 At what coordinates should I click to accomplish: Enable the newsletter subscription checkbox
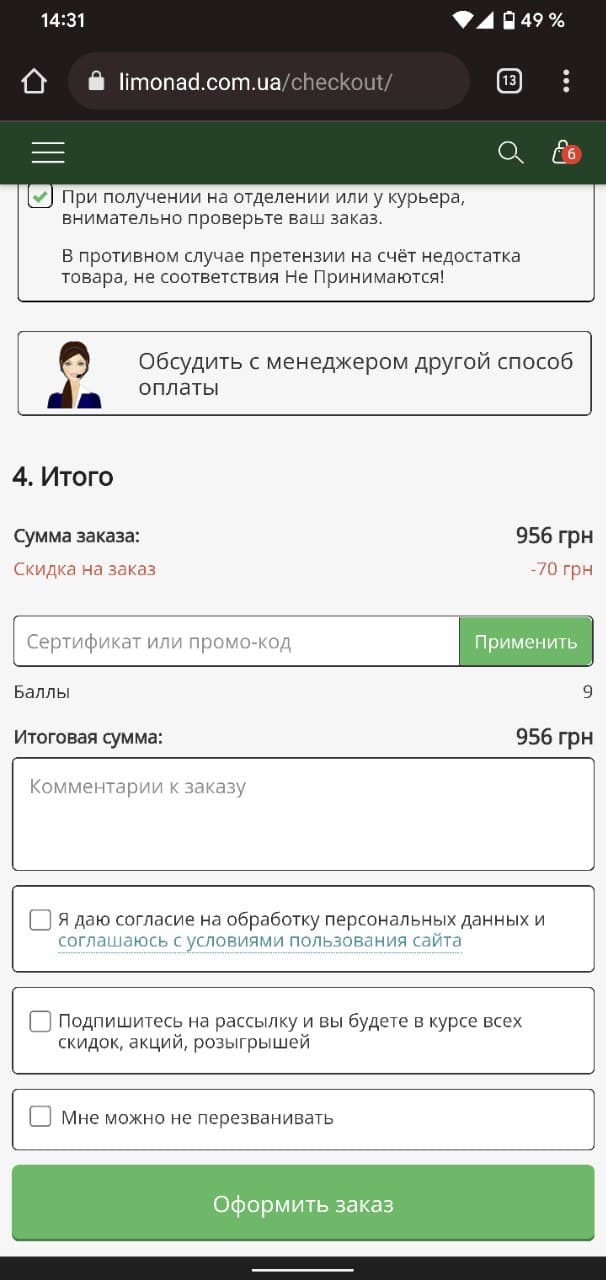pos(40,1021)
